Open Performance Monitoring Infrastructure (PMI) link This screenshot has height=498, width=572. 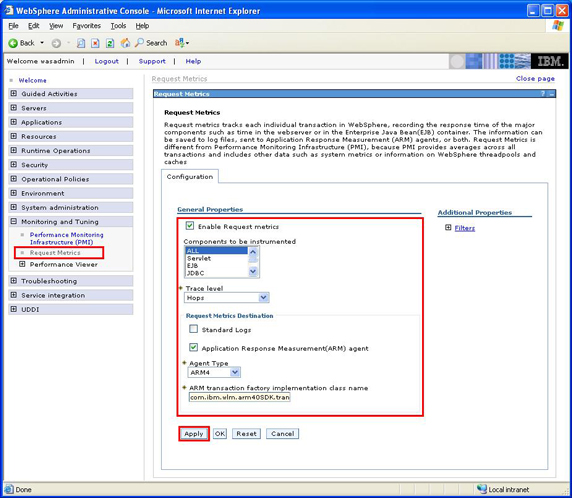[x=66, y=238]
